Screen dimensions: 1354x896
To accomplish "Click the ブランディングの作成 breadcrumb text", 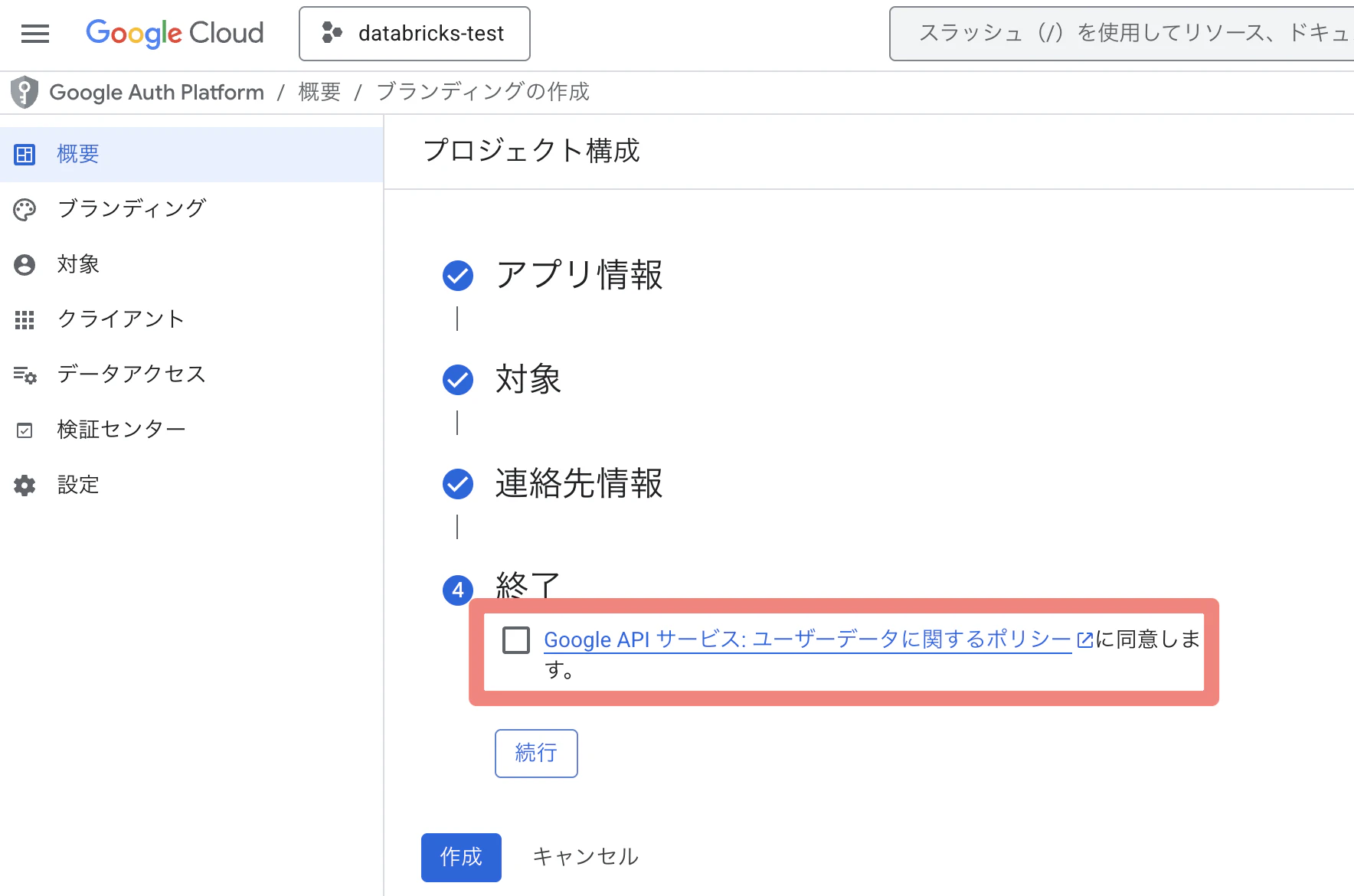I will pyautogui.click(x=483, y=92).
